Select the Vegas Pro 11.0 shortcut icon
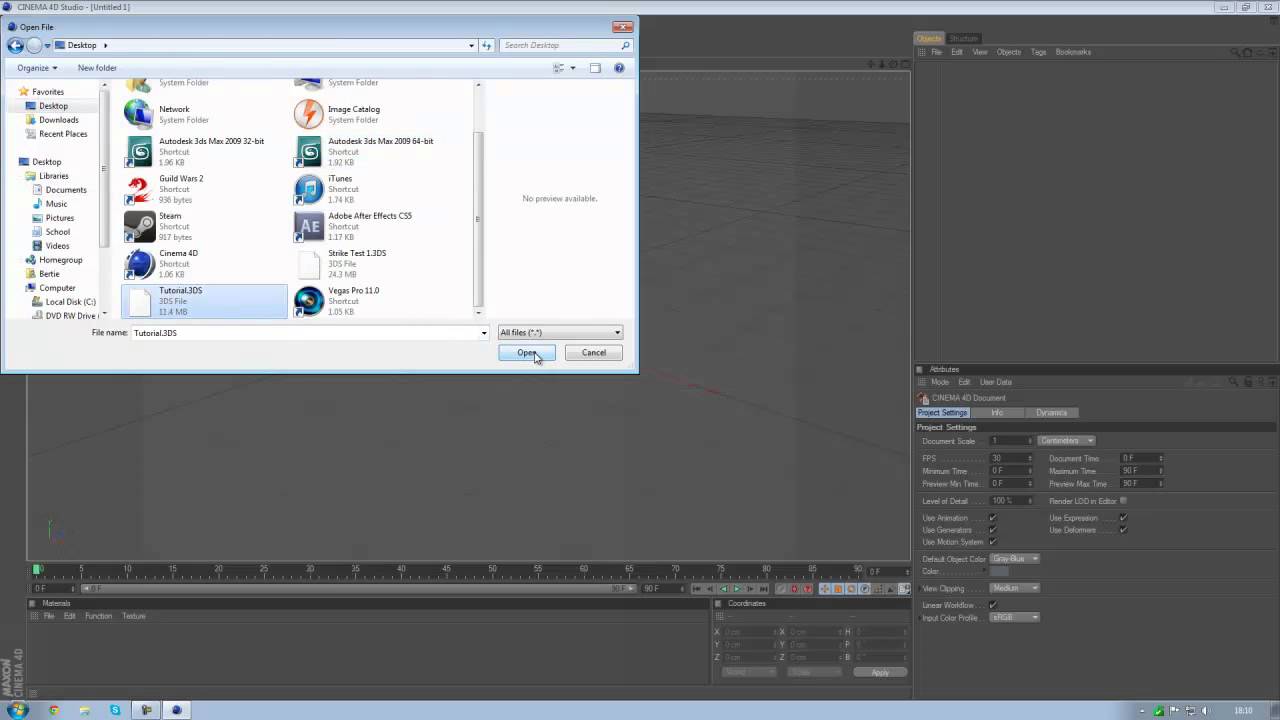The image size is (1280, 720). 309,301
